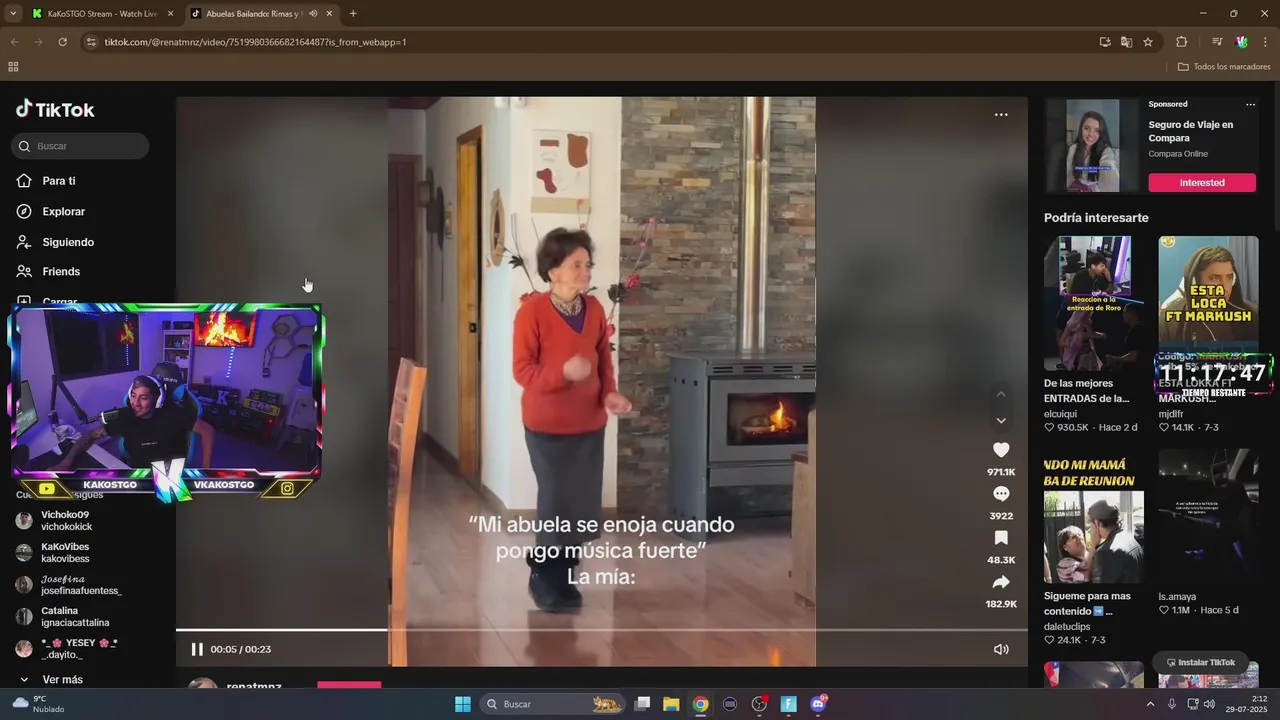Click the elcuiqui username

coord(1062,412)
